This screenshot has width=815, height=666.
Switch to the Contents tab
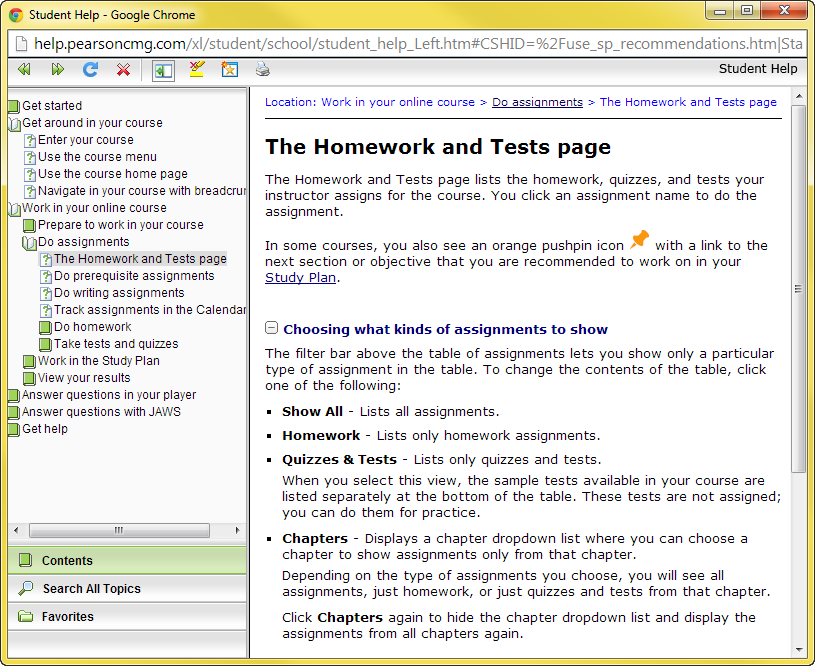point(127,560)
